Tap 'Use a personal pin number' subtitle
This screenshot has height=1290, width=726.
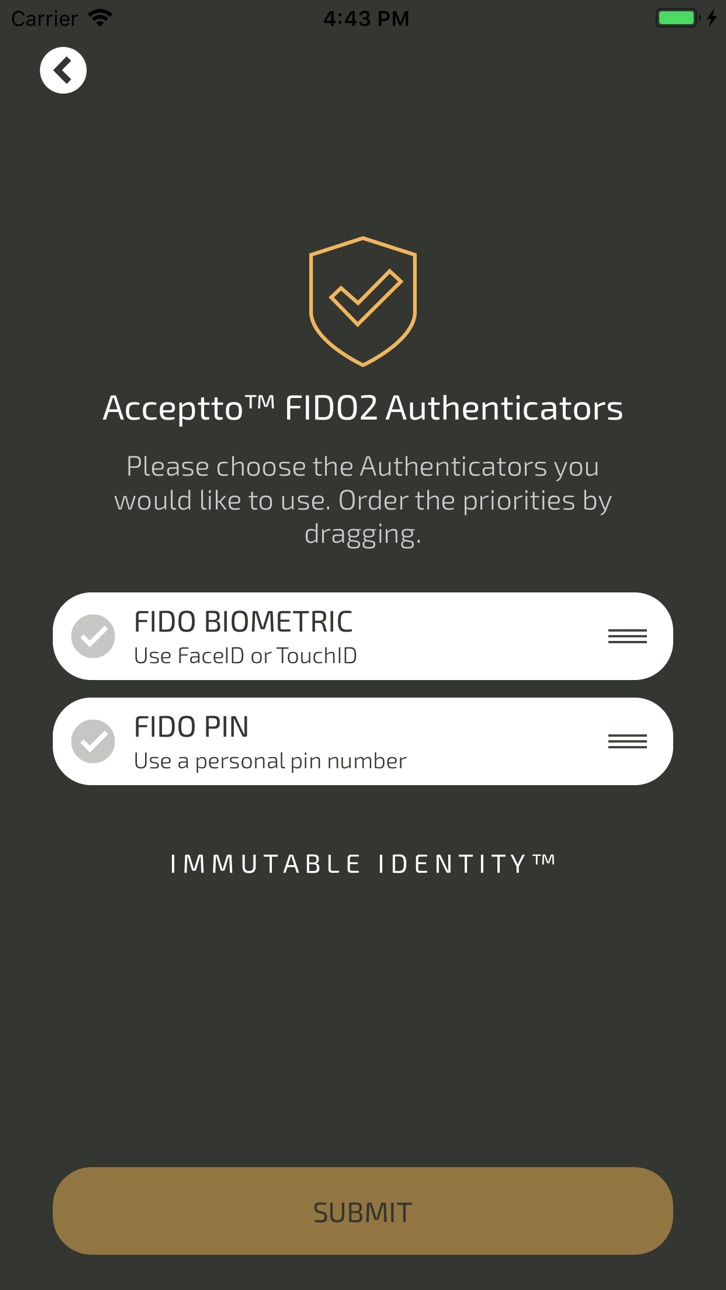coord(270,761)
